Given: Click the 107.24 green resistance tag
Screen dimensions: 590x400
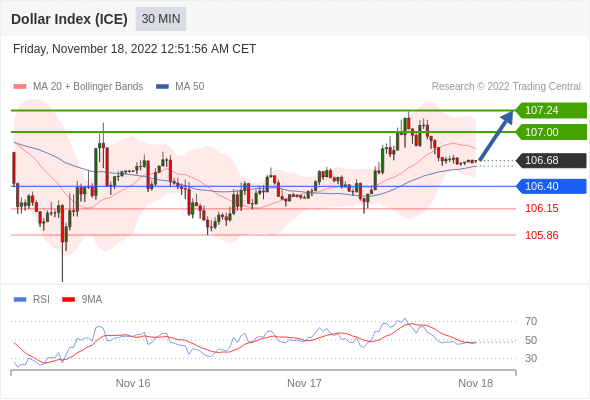Looking at the screenshot, I should click(x=551, y=110).
